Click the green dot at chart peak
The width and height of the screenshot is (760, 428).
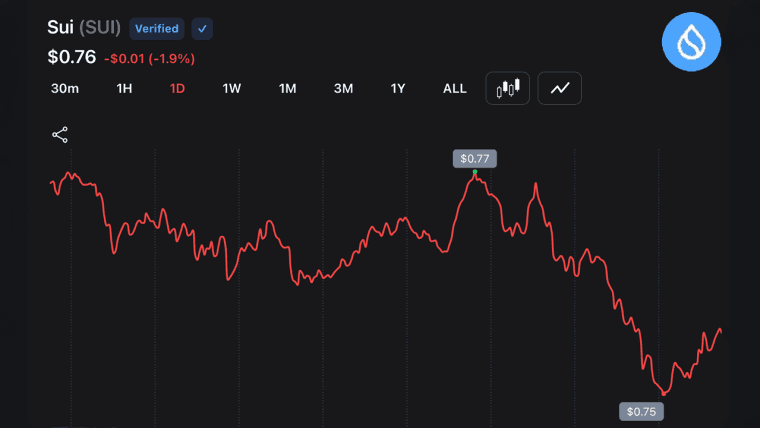475,172
